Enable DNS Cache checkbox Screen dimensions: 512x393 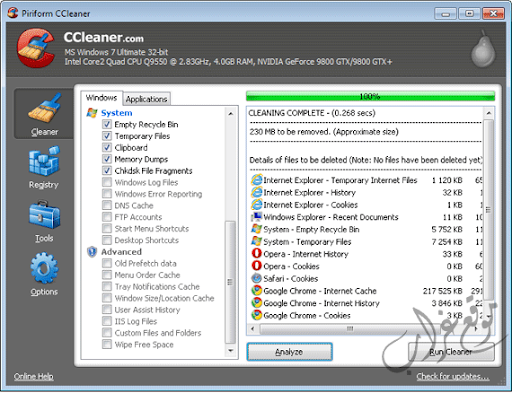pos(107,205)
